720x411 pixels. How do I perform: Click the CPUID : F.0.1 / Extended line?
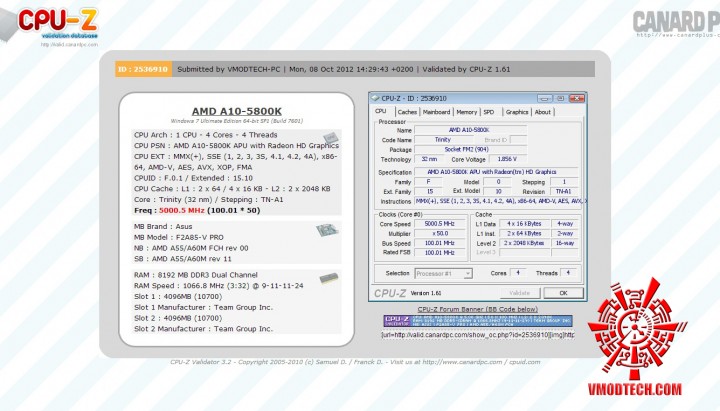click(x=193, y=178)
